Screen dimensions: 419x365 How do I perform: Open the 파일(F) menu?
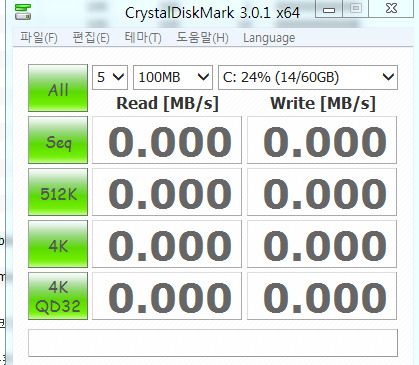point(39,37)
